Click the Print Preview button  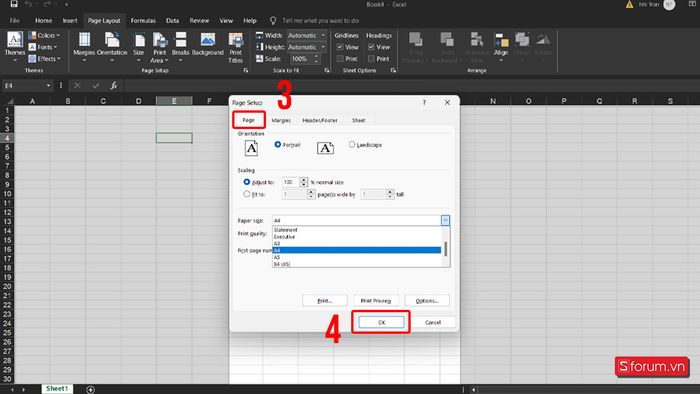coord(376,301)
